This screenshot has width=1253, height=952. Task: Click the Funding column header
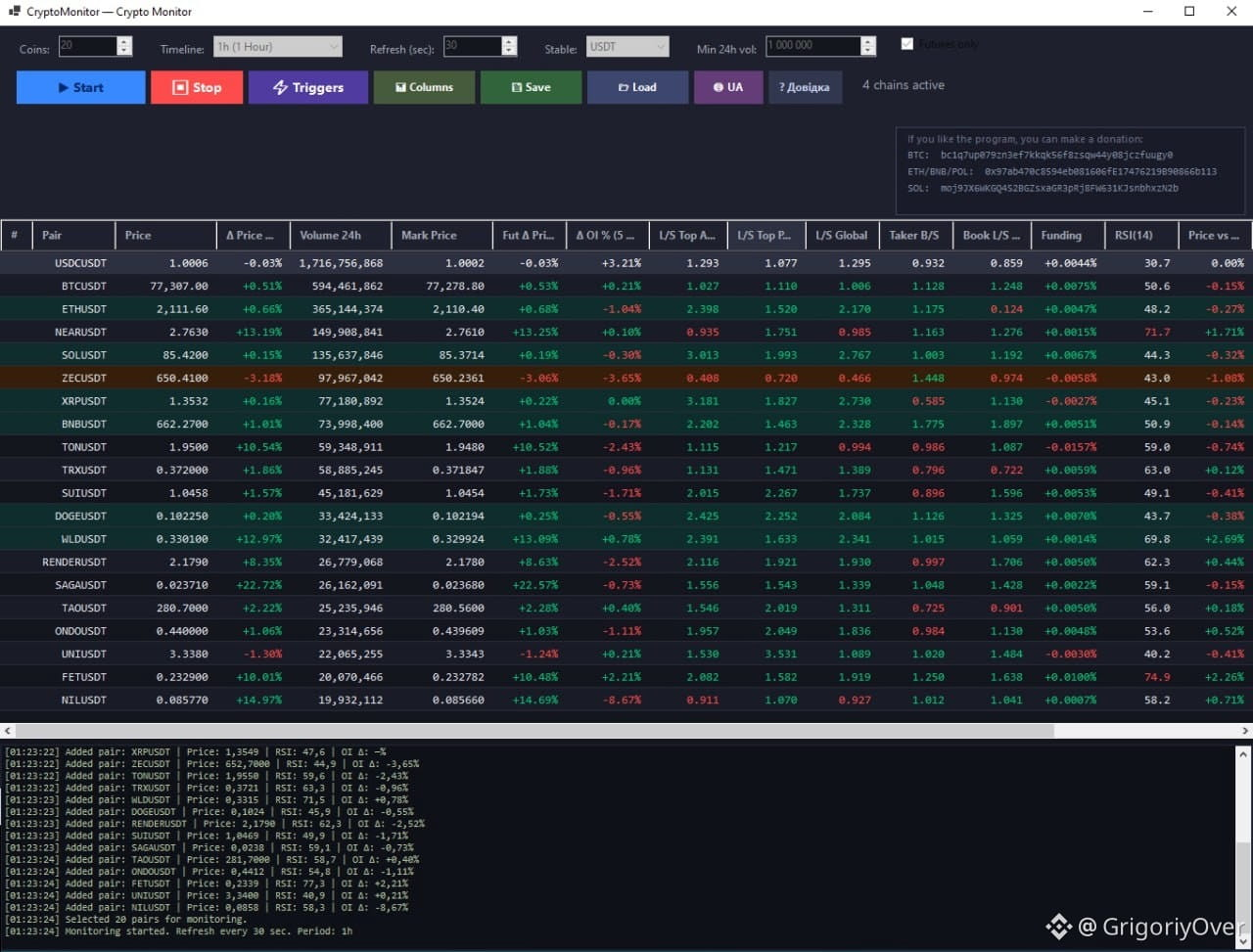click(1068, 235)
